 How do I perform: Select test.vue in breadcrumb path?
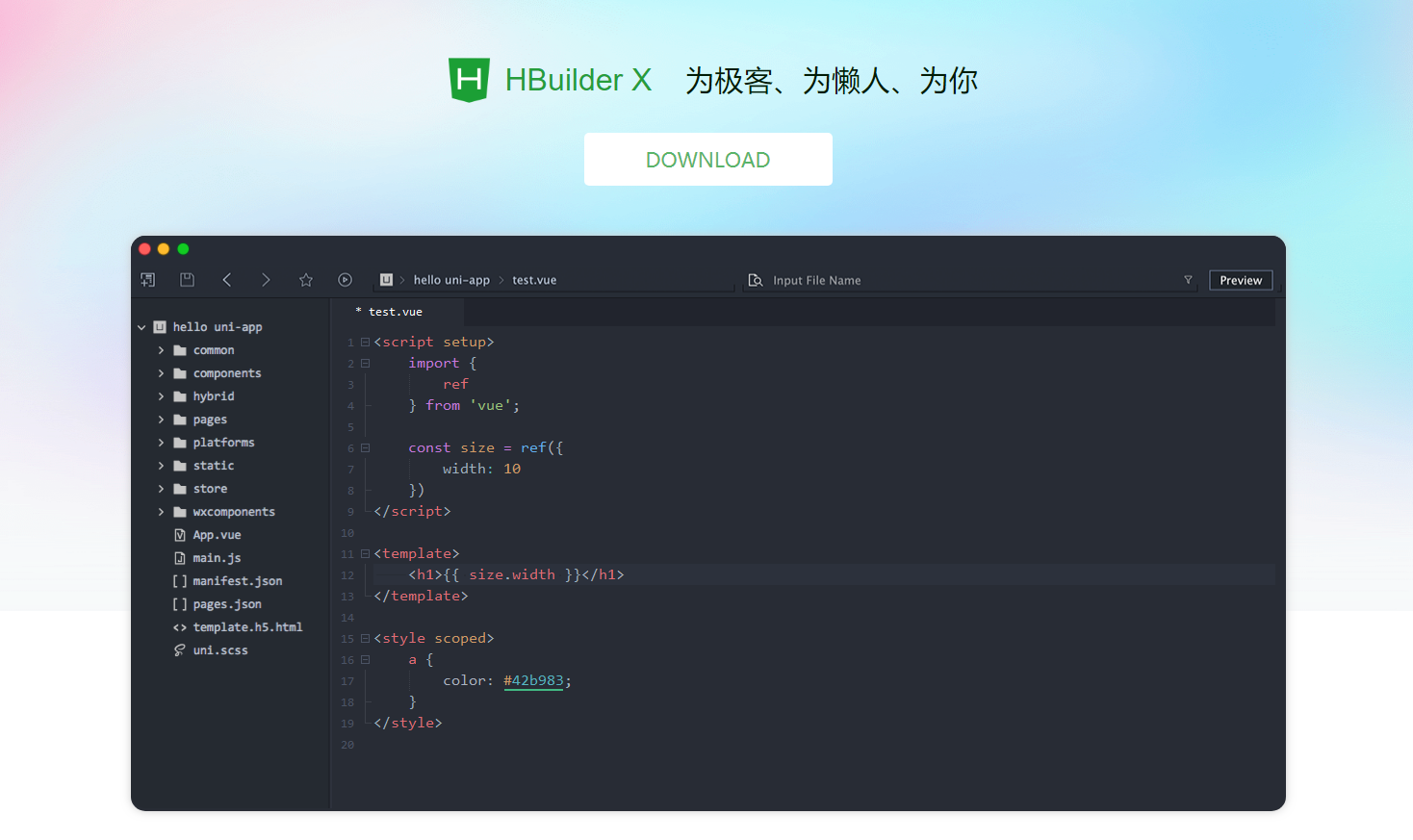[x=534, y=280]
